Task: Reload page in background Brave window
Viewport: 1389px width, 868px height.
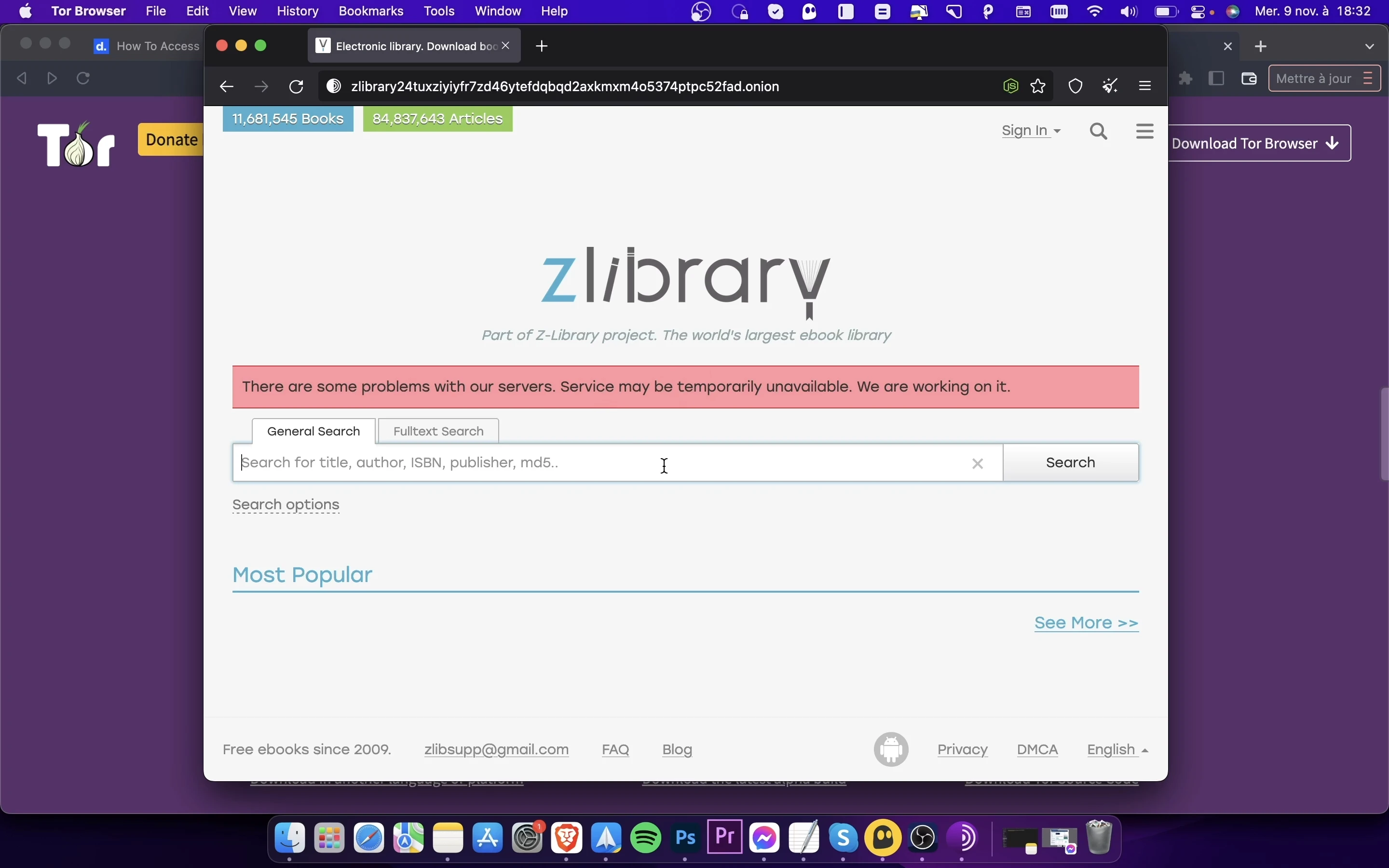Action: point(84,78)
